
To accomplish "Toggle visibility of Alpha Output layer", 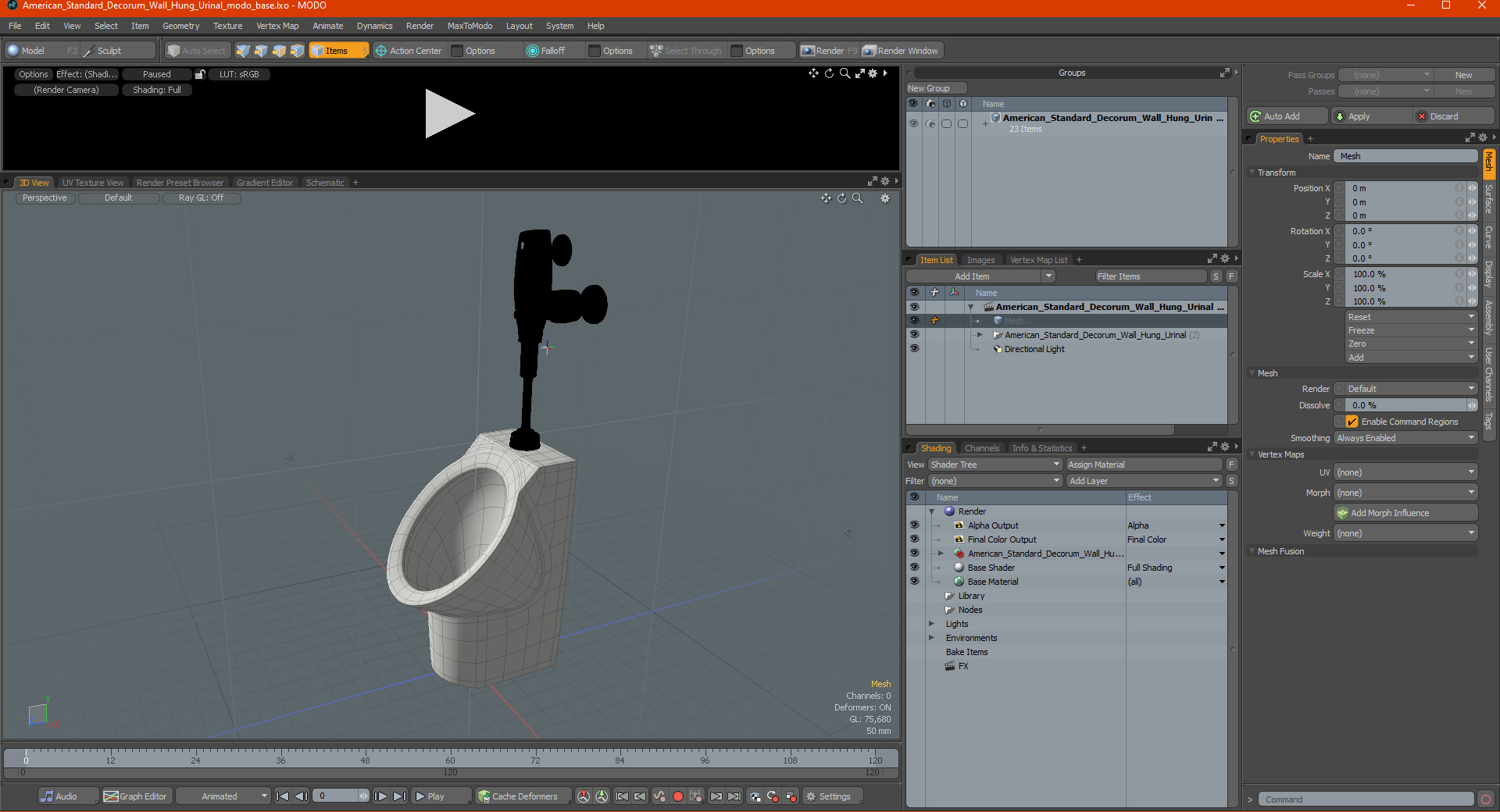I will tap(914, 525).
